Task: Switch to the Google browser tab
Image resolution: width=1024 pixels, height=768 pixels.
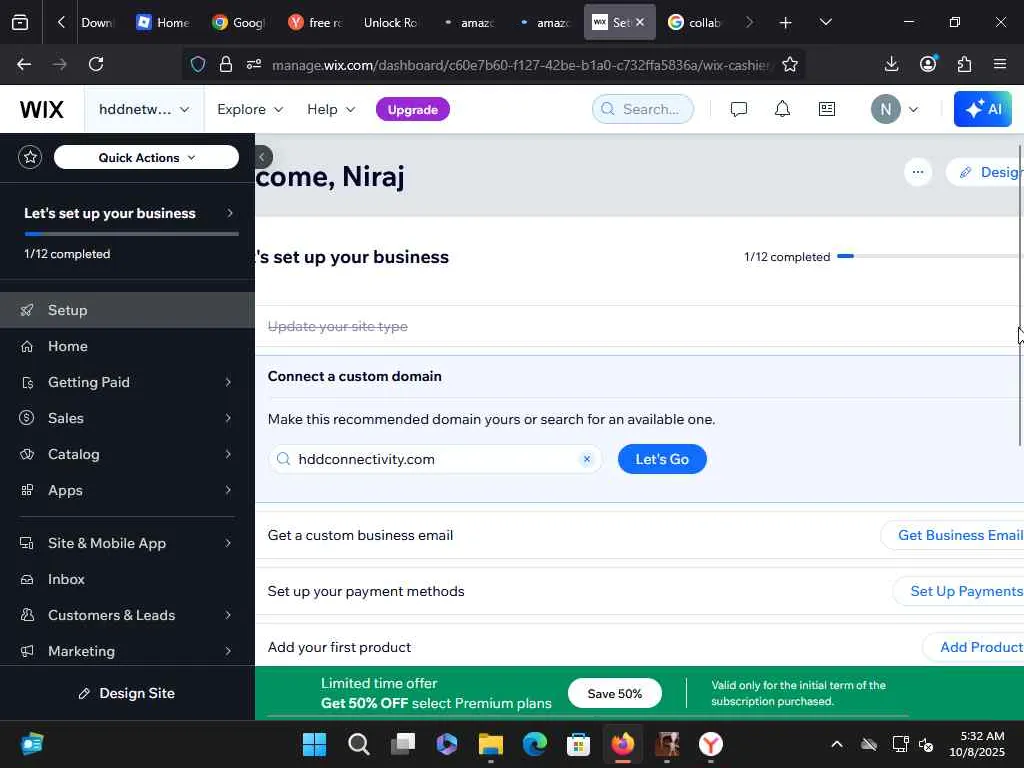Action: 240,22
